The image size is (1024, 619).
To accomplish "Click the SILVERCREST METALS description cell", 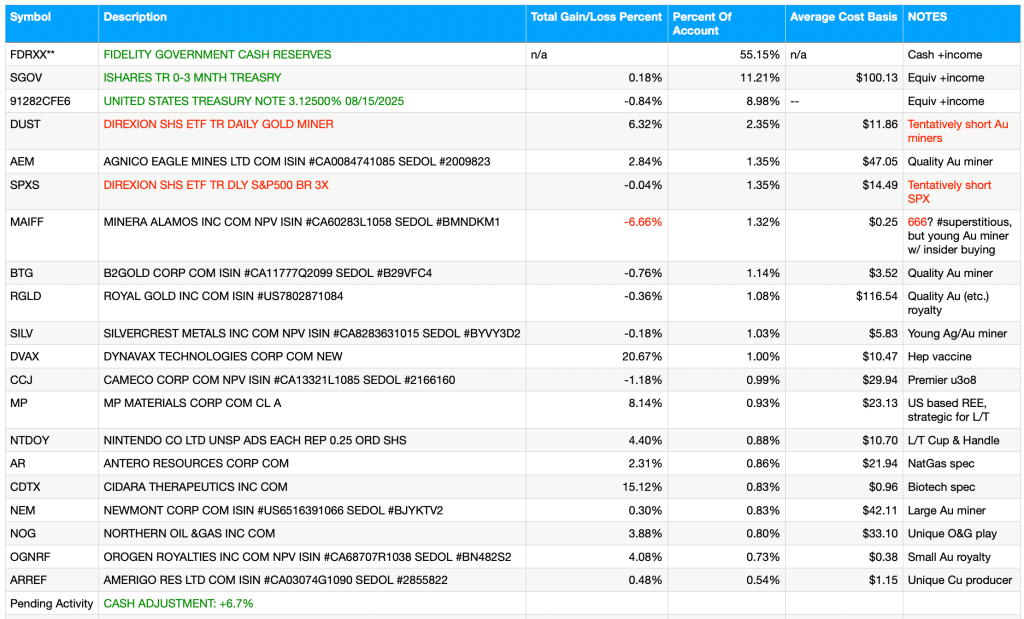I will (x=312, y=333).
